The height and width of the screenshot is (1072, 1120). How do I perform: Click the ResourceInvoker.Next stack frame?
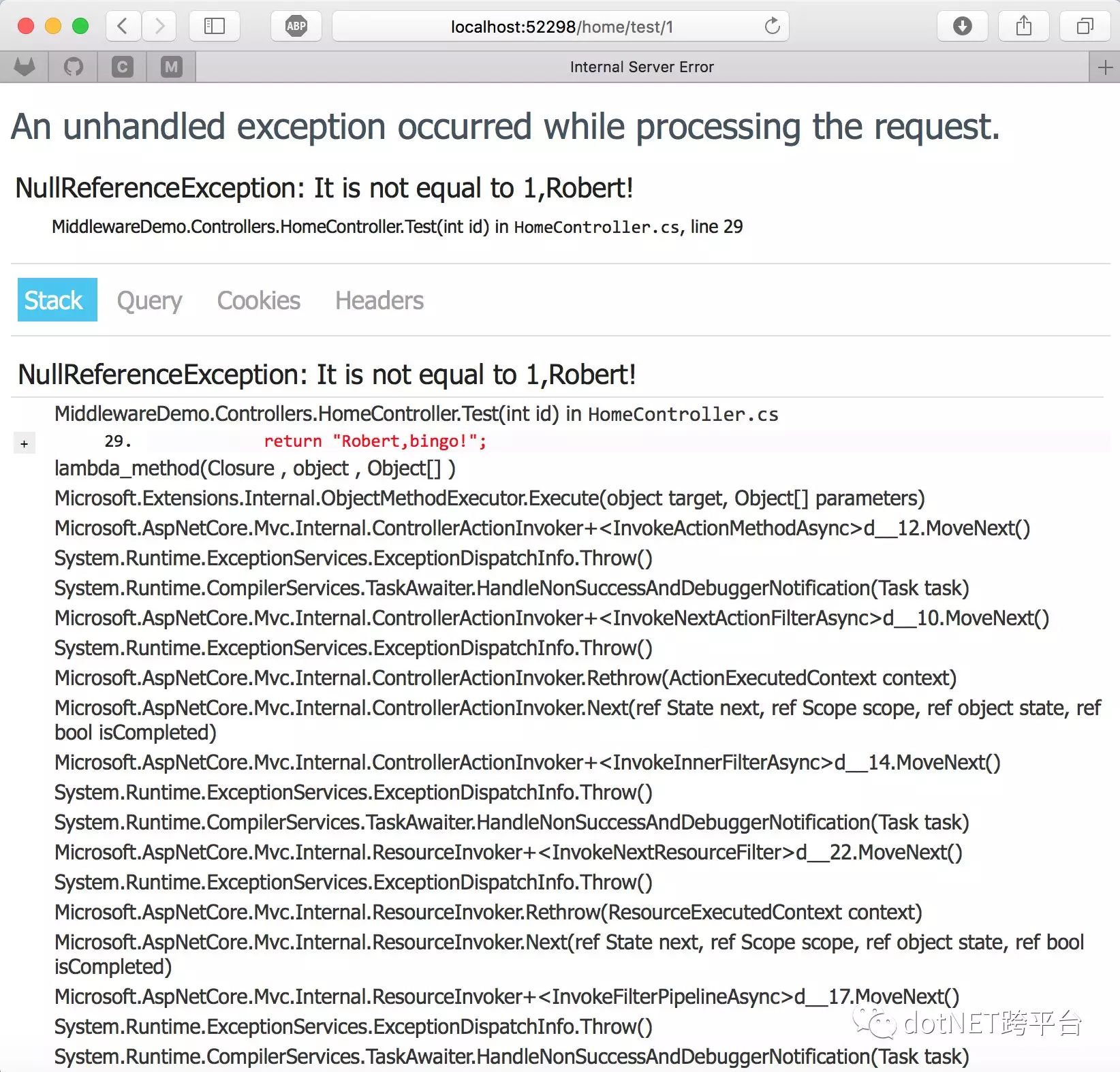tap(570, 954)
